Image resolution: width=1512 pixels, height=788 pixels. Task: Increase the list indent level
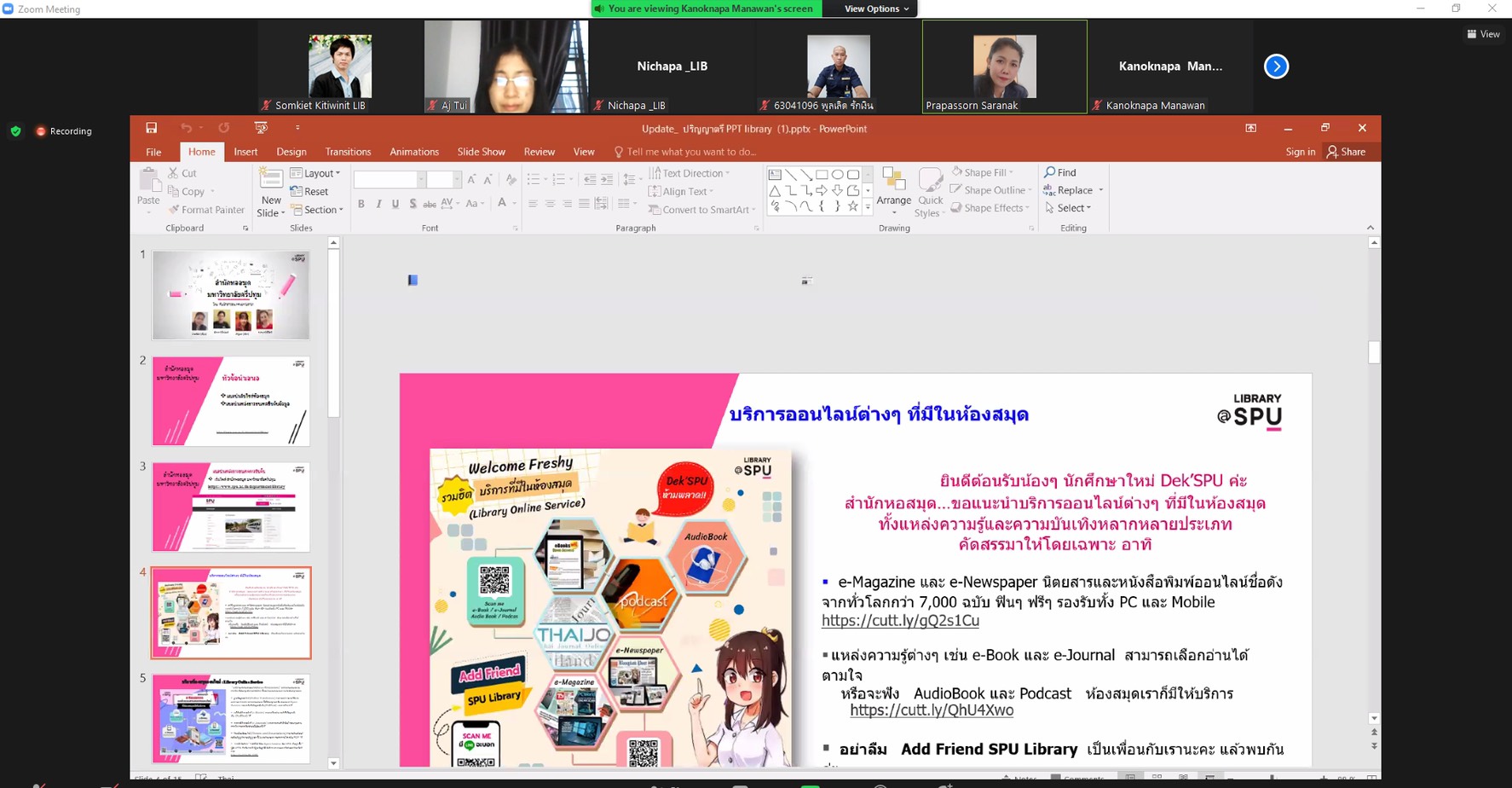click(x=607, y=179)
